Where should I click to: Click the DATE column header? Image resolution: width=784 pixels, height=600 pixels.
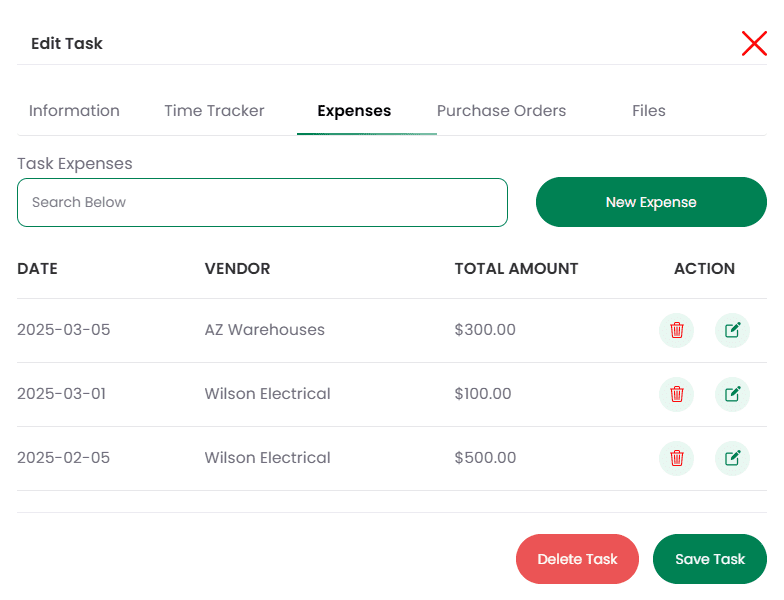click(x=38, y=268)
